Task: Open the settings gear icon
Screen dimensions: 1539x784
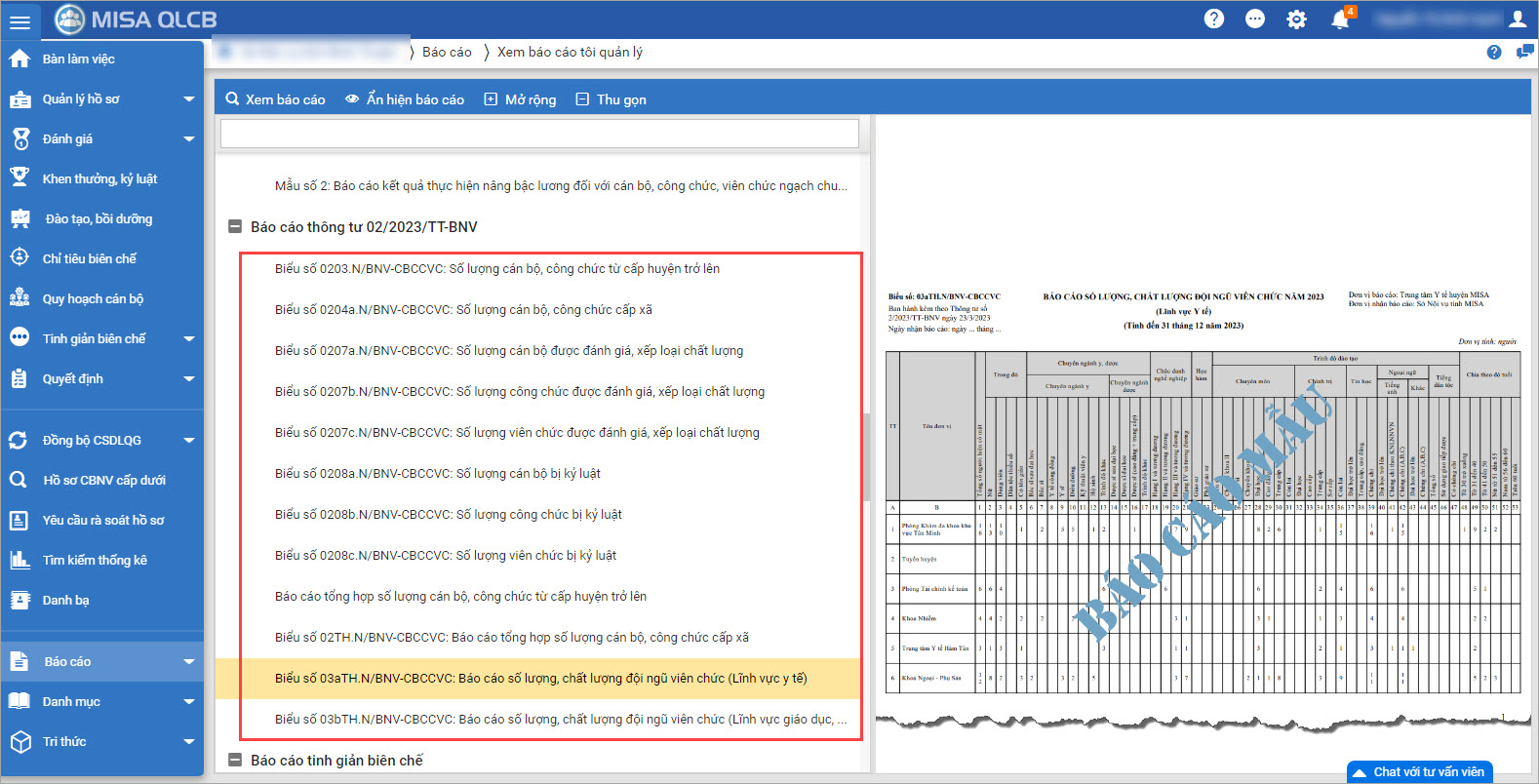Action: pos(1296,20)
